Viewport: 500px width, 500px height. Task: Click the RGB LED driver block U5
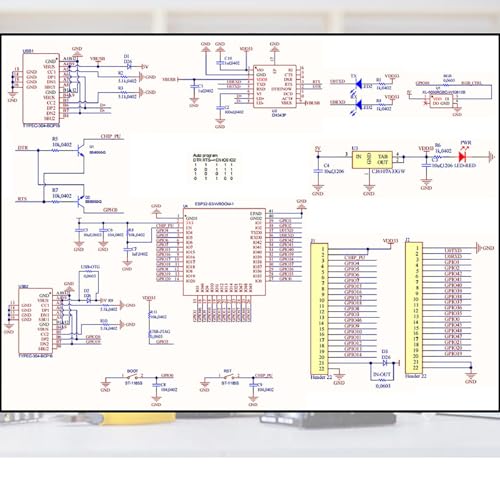(x=441, y=101)
